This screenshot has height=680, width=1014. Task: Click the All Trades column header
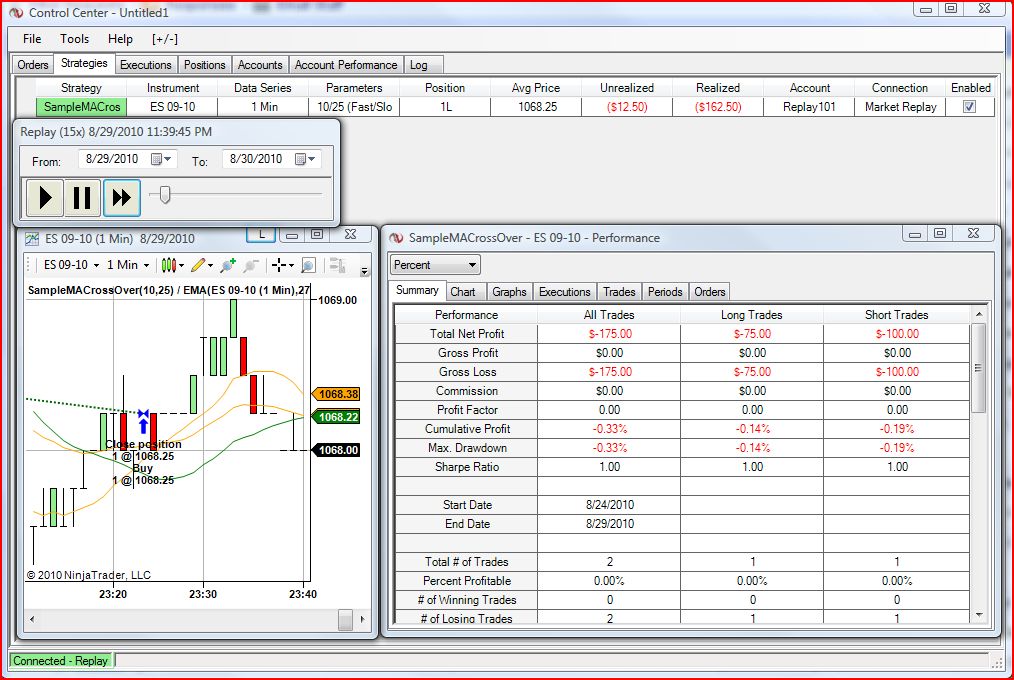pyautogui.click(x=609, y=315)
